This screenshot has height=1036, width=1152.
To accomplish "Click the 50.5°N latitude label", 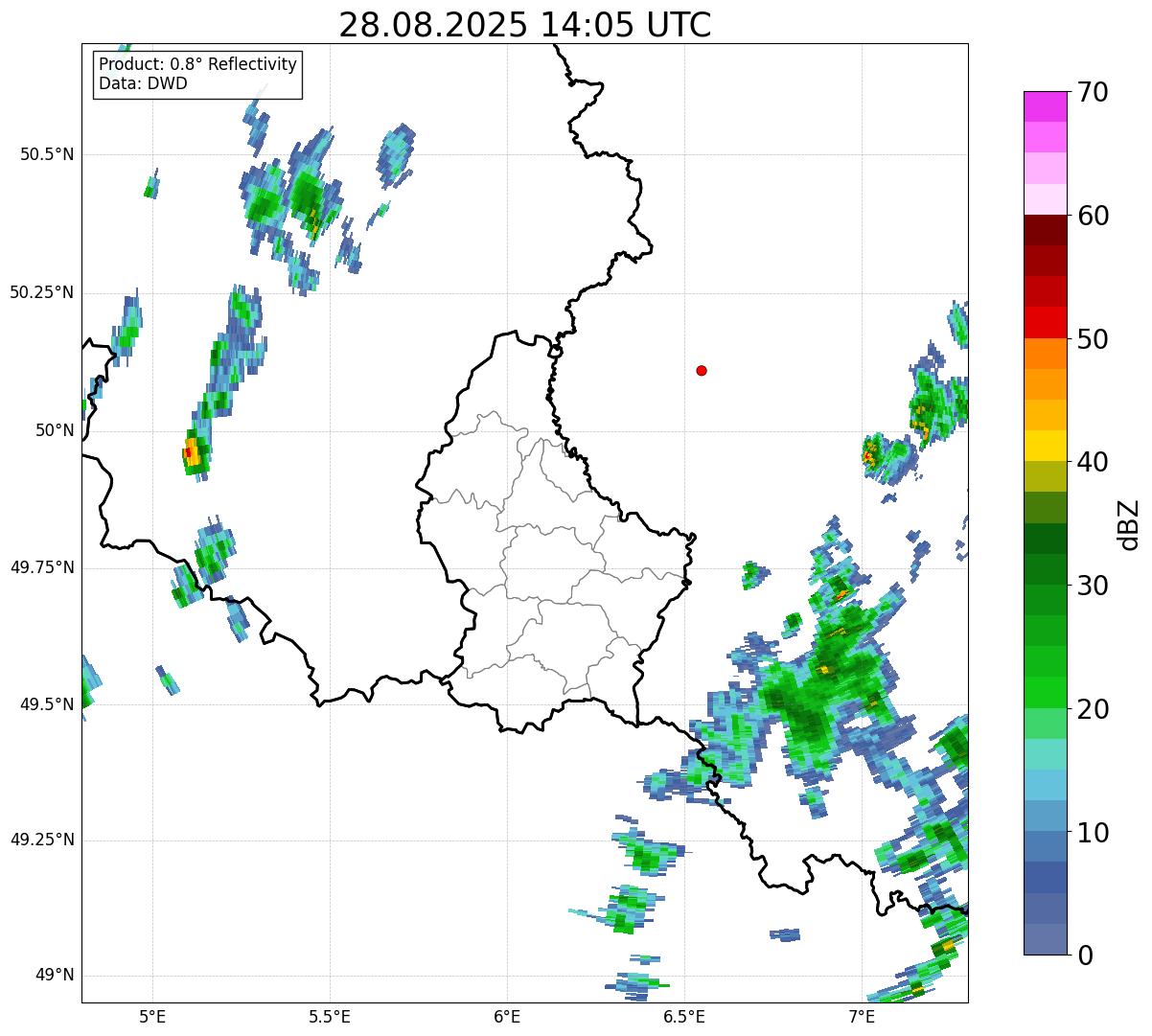I will (47, 154).
